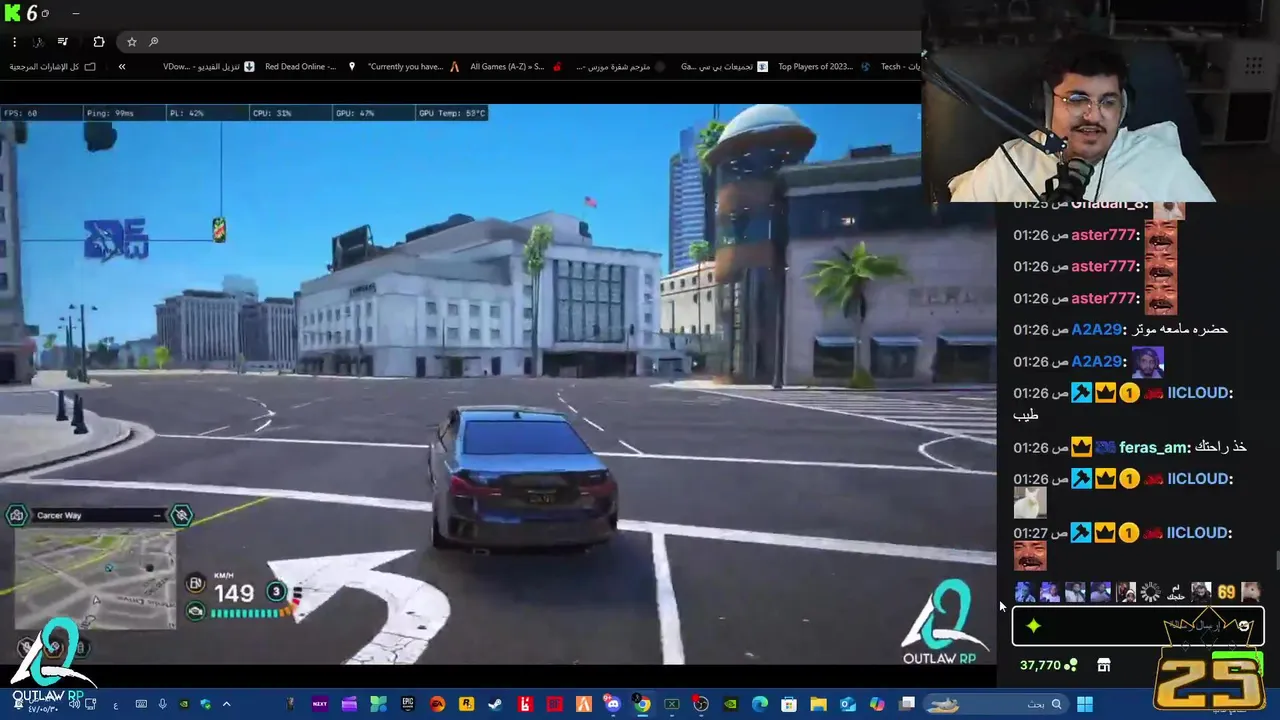Open the all bookmarks folder

click(53, 67)
